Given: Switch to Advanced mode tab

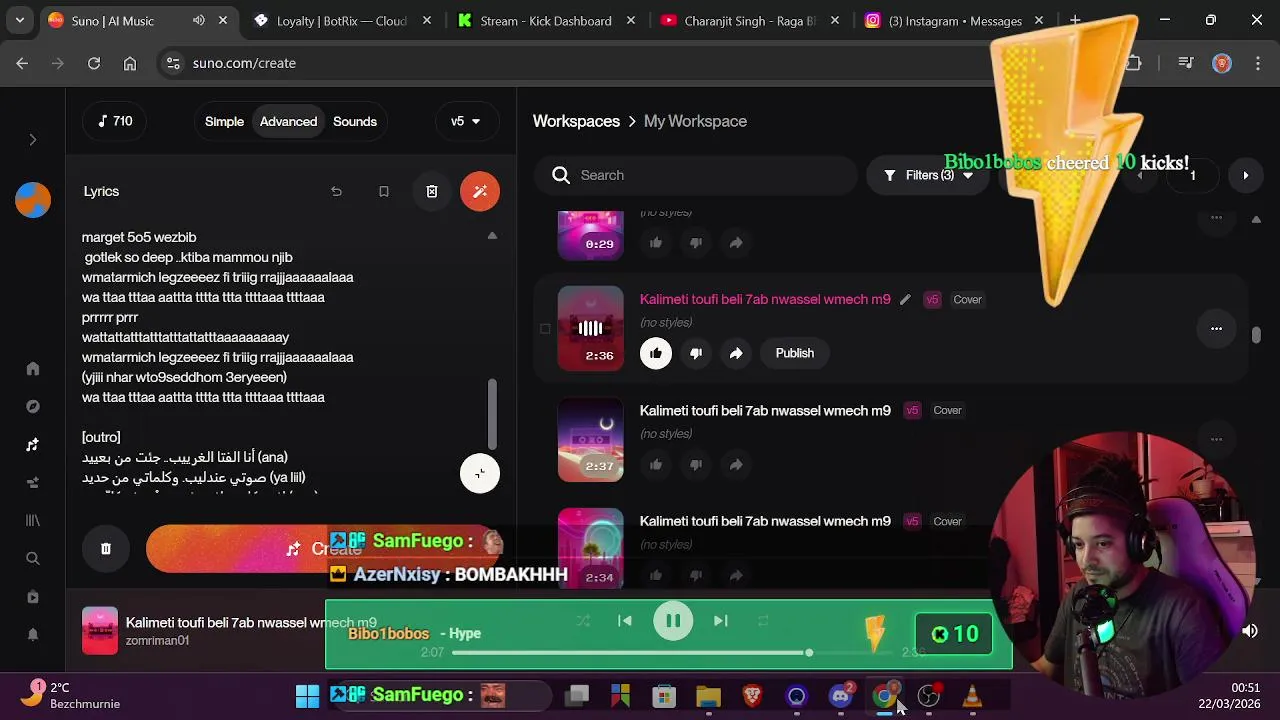Looking at the screenshot, I should click(x=288, y=121).
